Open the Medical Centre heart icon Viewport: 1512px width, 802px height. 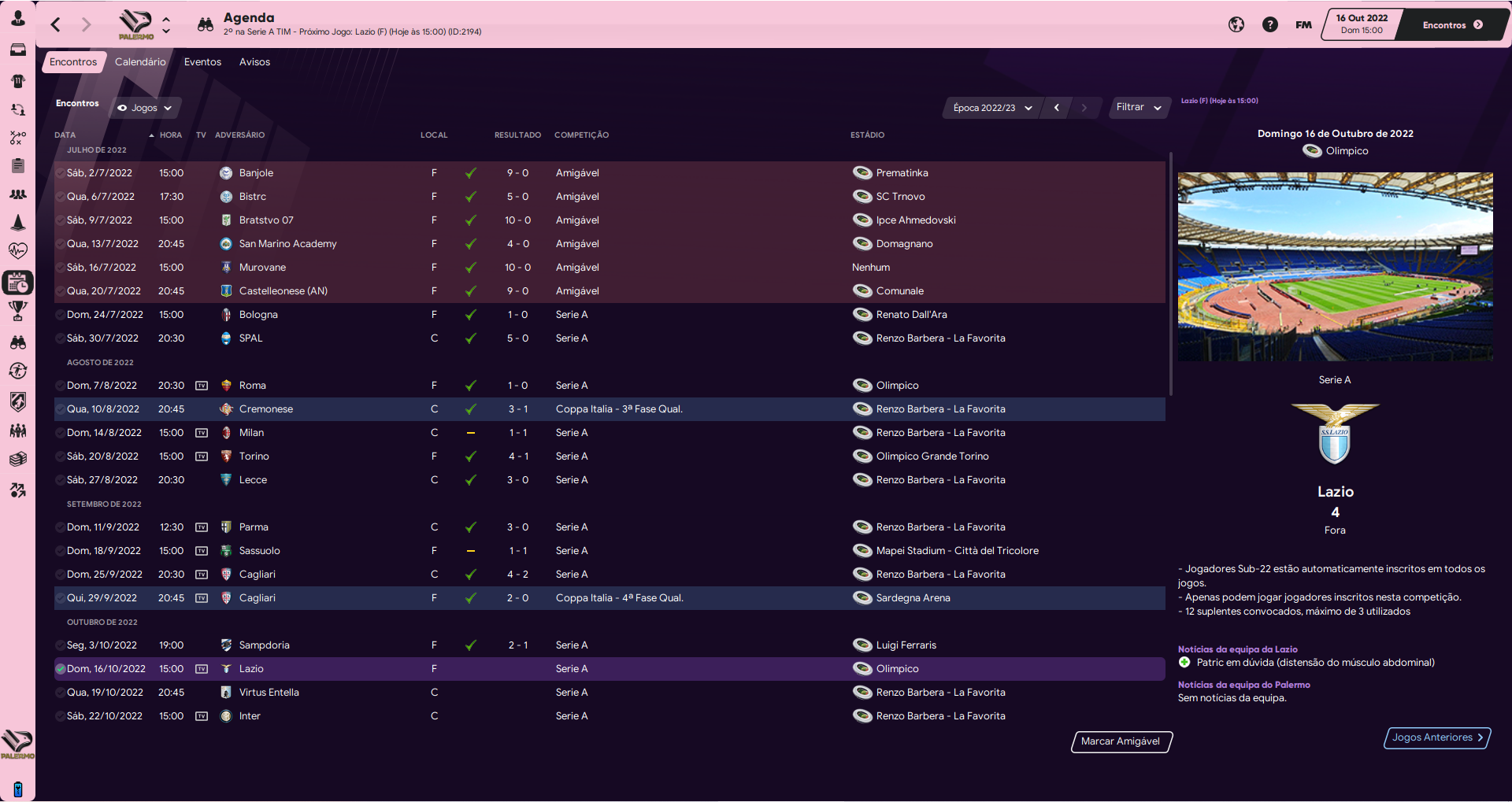[x=17, y=251]
